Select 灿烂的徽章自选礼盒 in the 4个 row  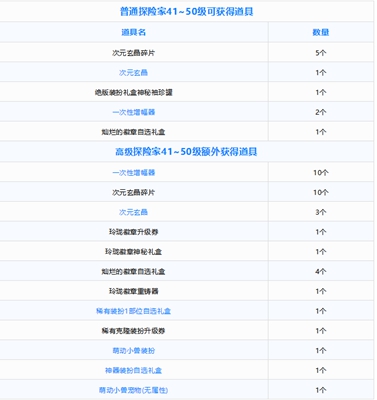(133, 271)
